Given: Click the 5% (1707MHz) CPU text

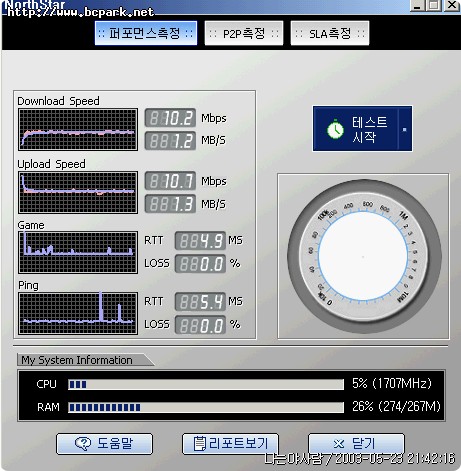Looking at the screenshot, I should click(392, 384).
